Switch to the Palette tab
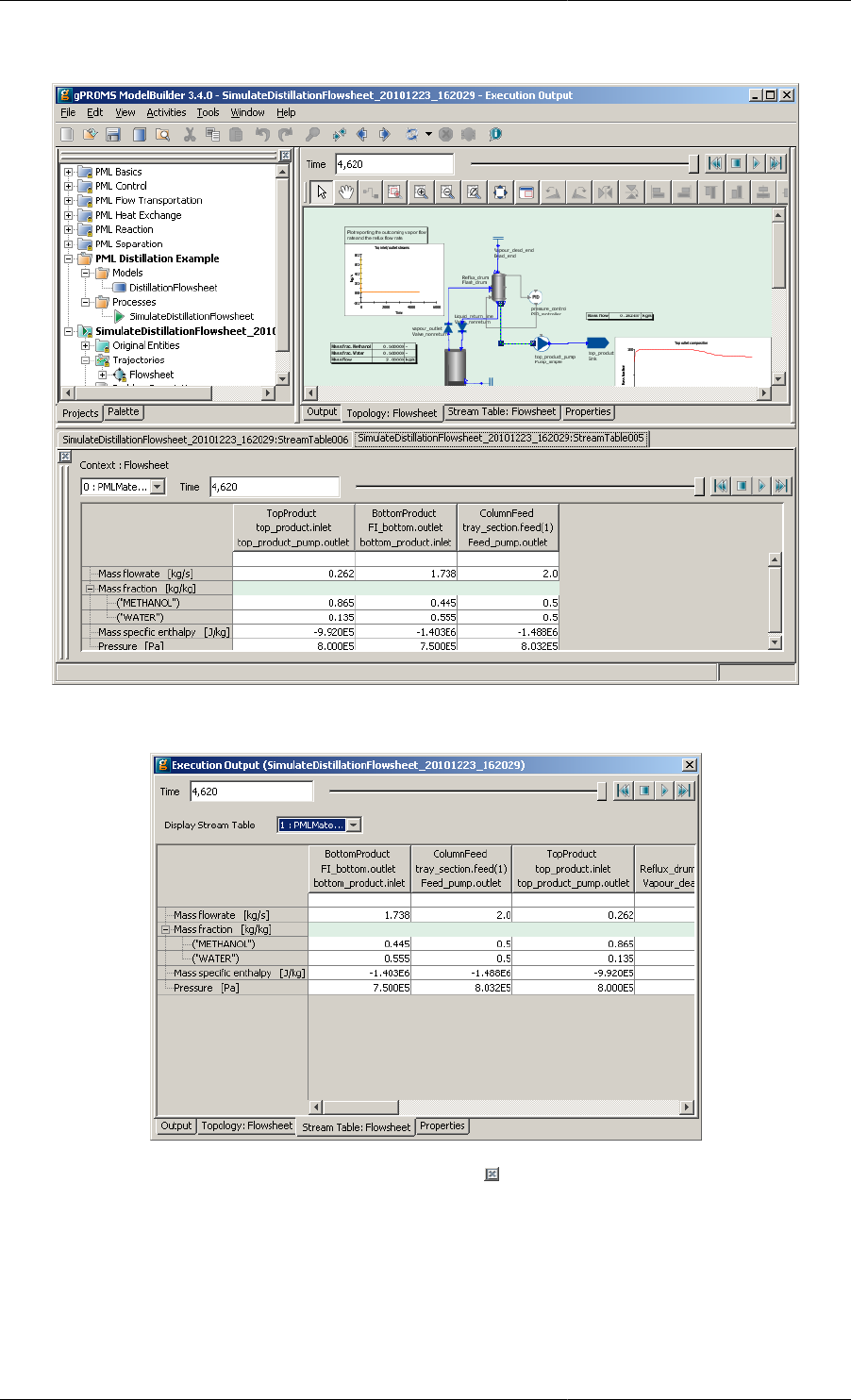Image resolution: width=851 pixels, height=1400 pixels. click(x=123, y=411)
